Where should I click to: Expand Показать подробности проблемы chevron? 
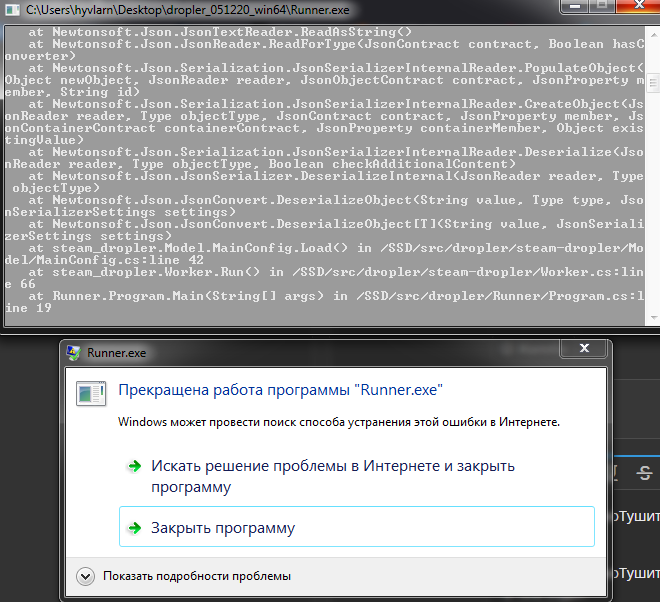click(x=85, y=576)
